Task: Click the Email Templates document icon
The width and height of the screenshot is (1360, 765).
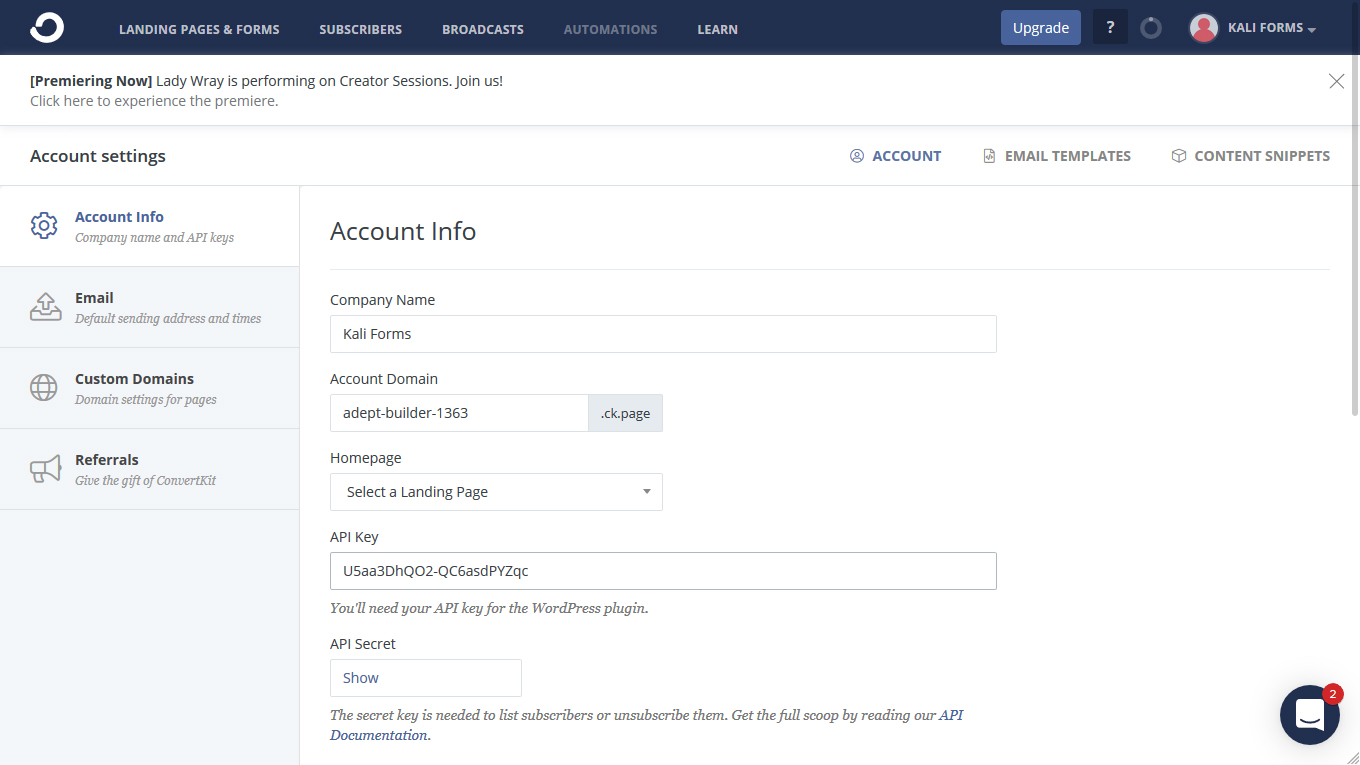Action: tap(989, 156)
